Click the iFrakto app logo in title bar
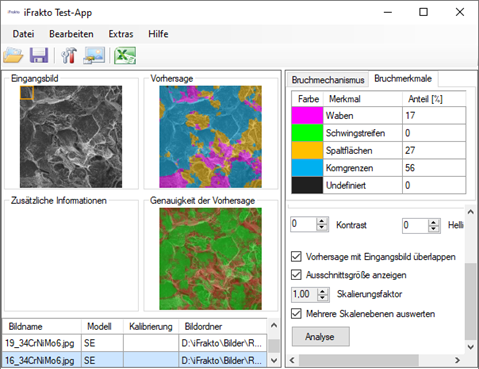The image size is (479, 369). click(14, 12)
